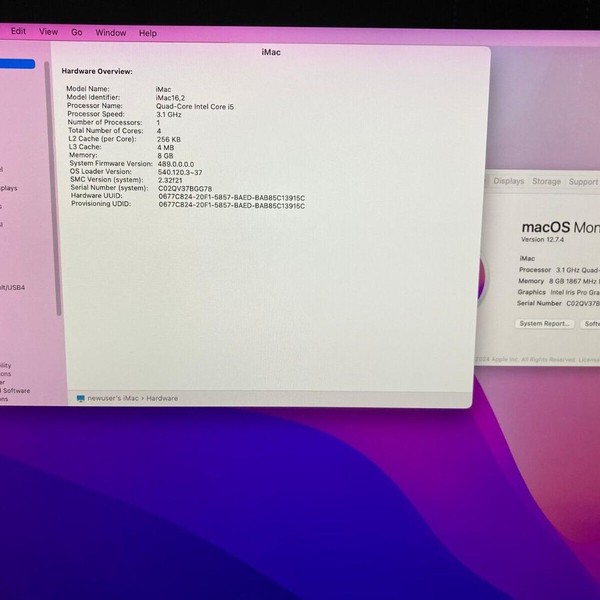Select the Model Identifier value iMac16,2
This screenshot has height=600, width=600.
pos(170,98)
